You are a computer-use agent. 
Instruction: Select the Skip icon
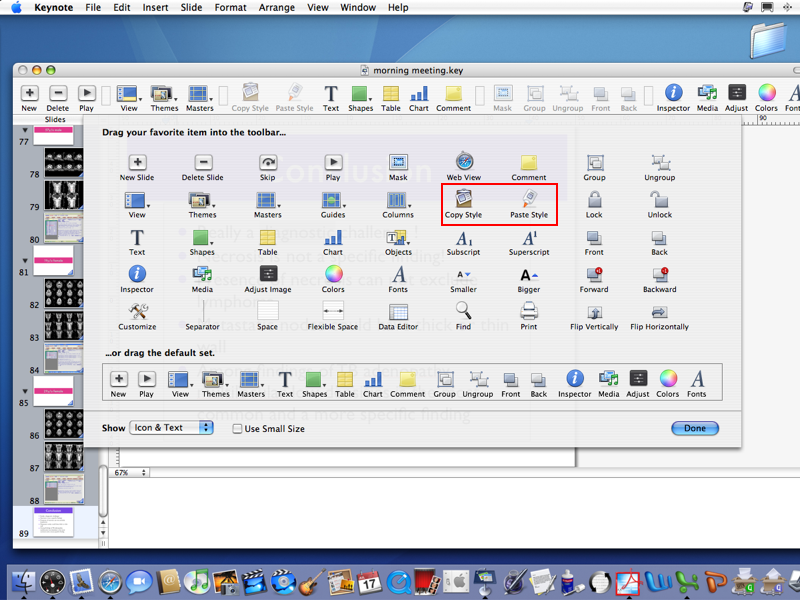coord(267,162)
